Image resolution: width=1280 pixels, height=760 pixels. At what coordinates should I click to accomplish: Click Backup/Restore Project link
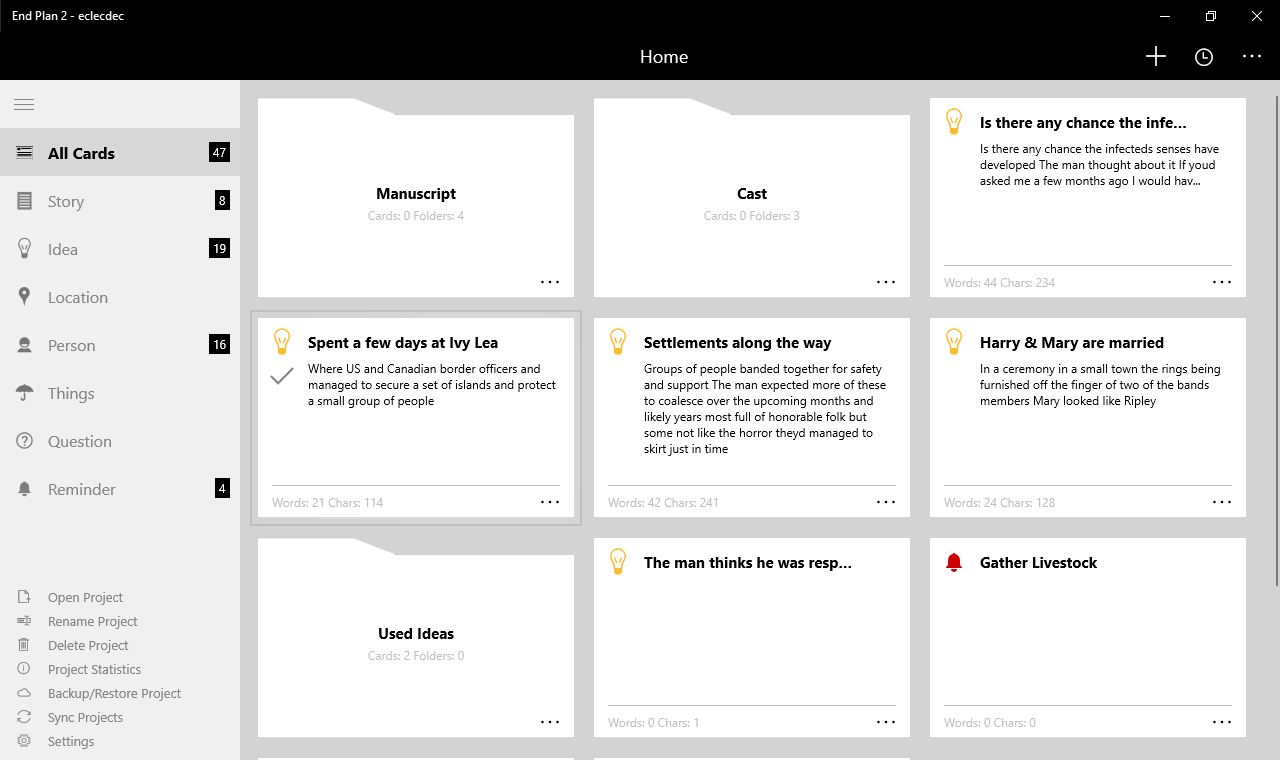(x=114, y=693)
